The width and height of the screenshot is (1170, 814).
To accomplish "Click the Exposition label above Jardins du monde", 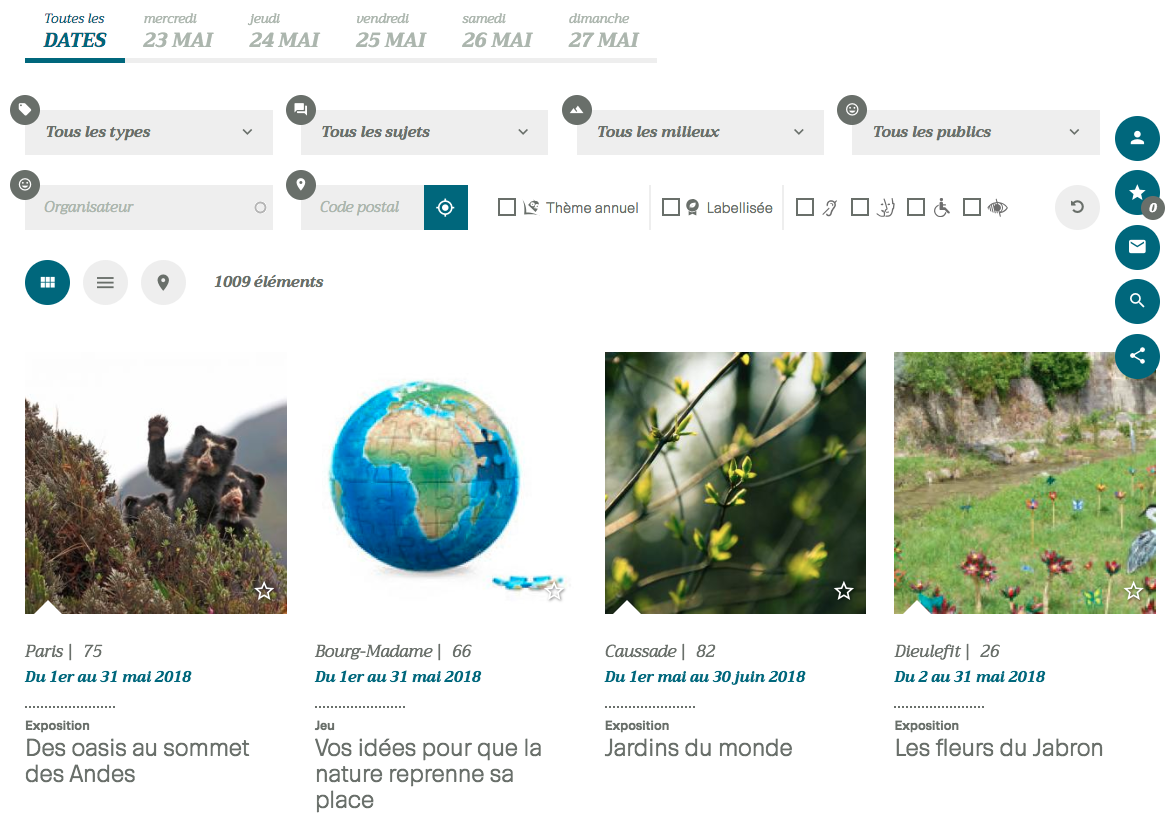I will 636,725.
